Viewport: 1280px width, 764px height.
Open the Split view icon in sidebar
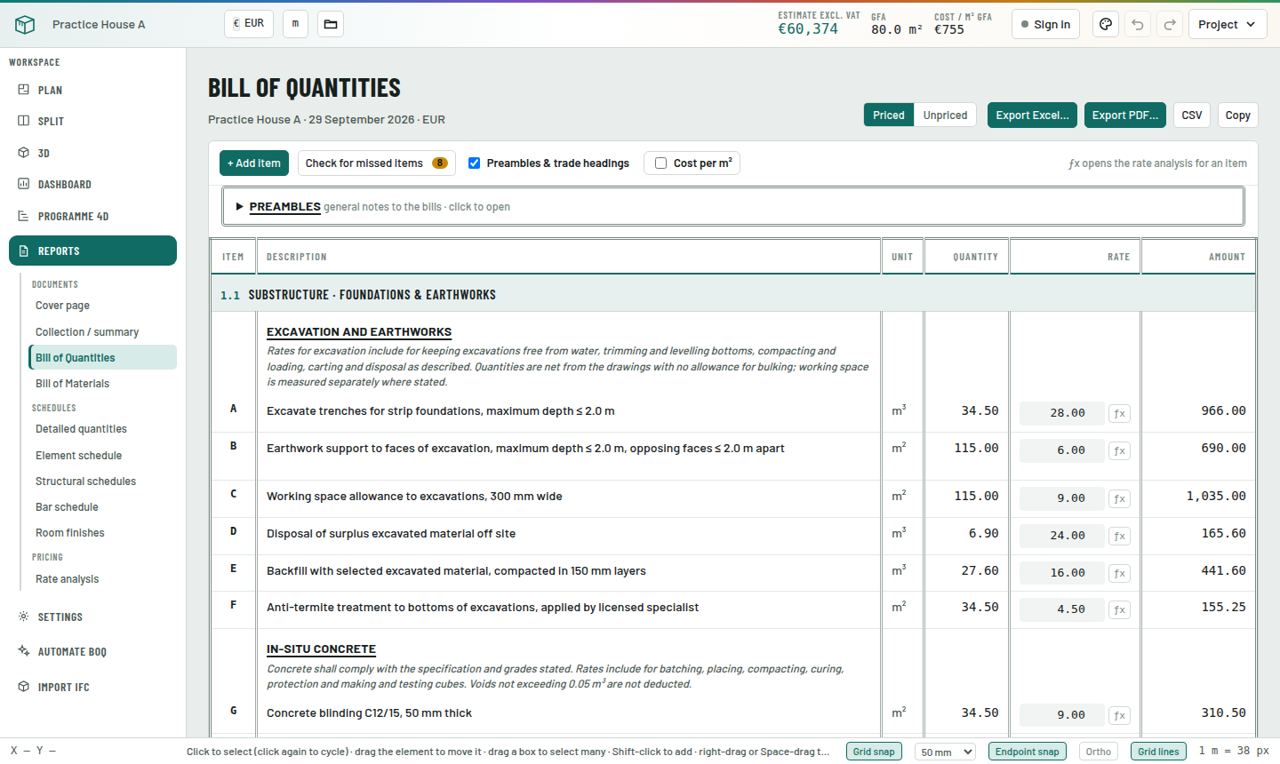click(24, 121)
